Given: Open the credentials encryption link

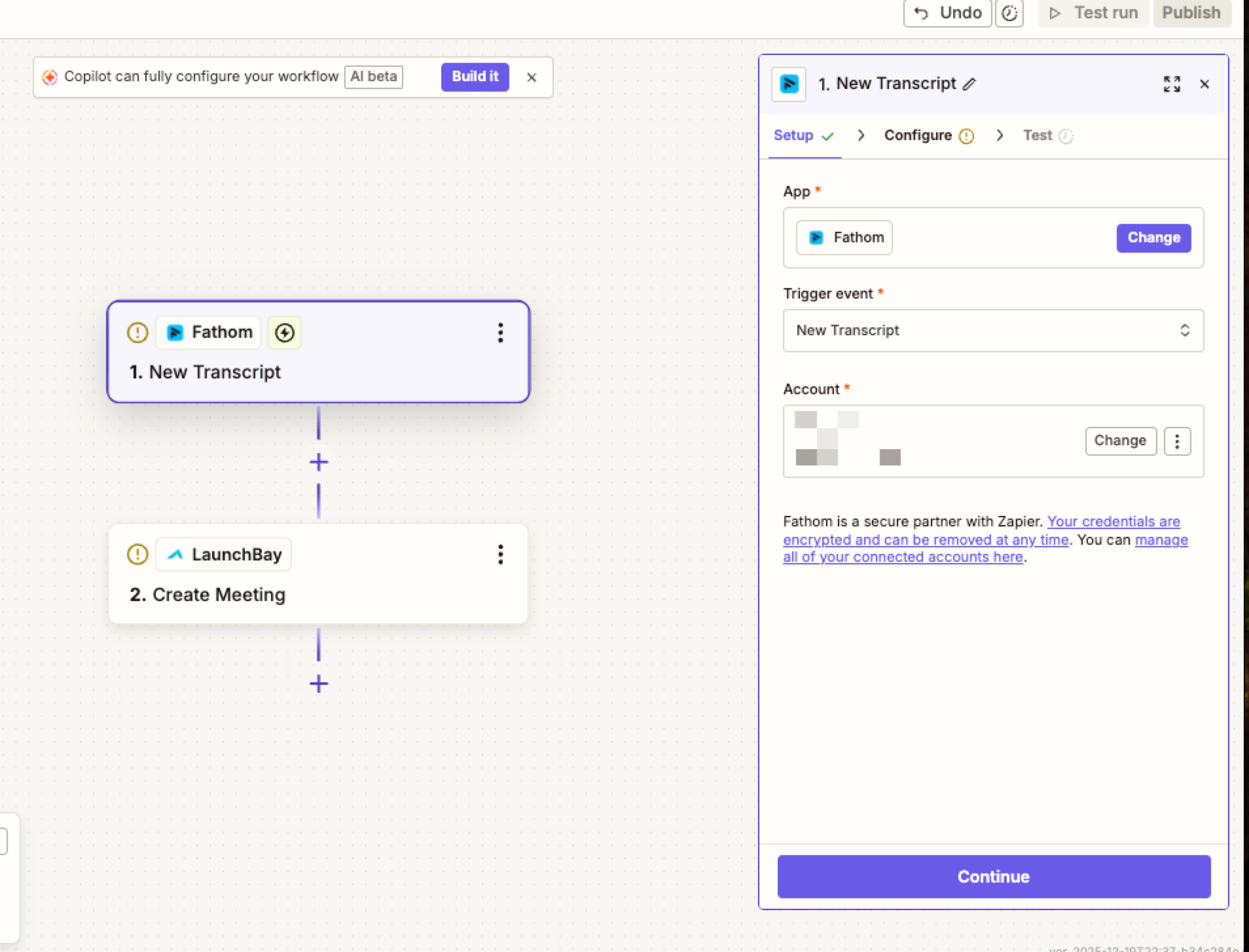Looking at the screenshot, I should [x=982, y=530].
